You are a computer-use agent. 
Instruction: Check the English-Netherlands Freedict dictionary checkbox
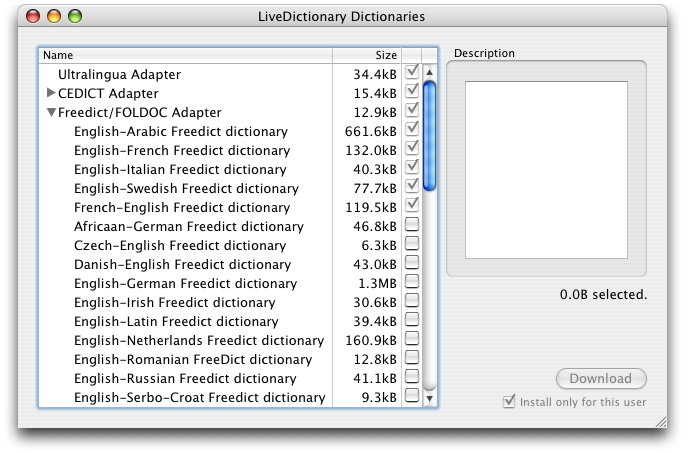click(412, 338)
